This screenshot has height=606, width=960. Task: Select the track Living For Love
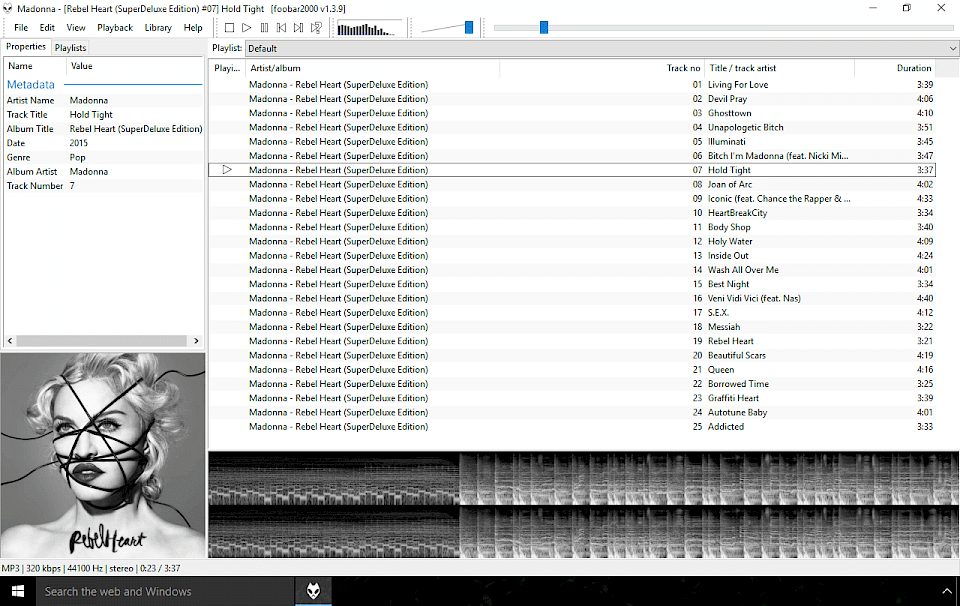pyautogui.click(x=572, y=84)
